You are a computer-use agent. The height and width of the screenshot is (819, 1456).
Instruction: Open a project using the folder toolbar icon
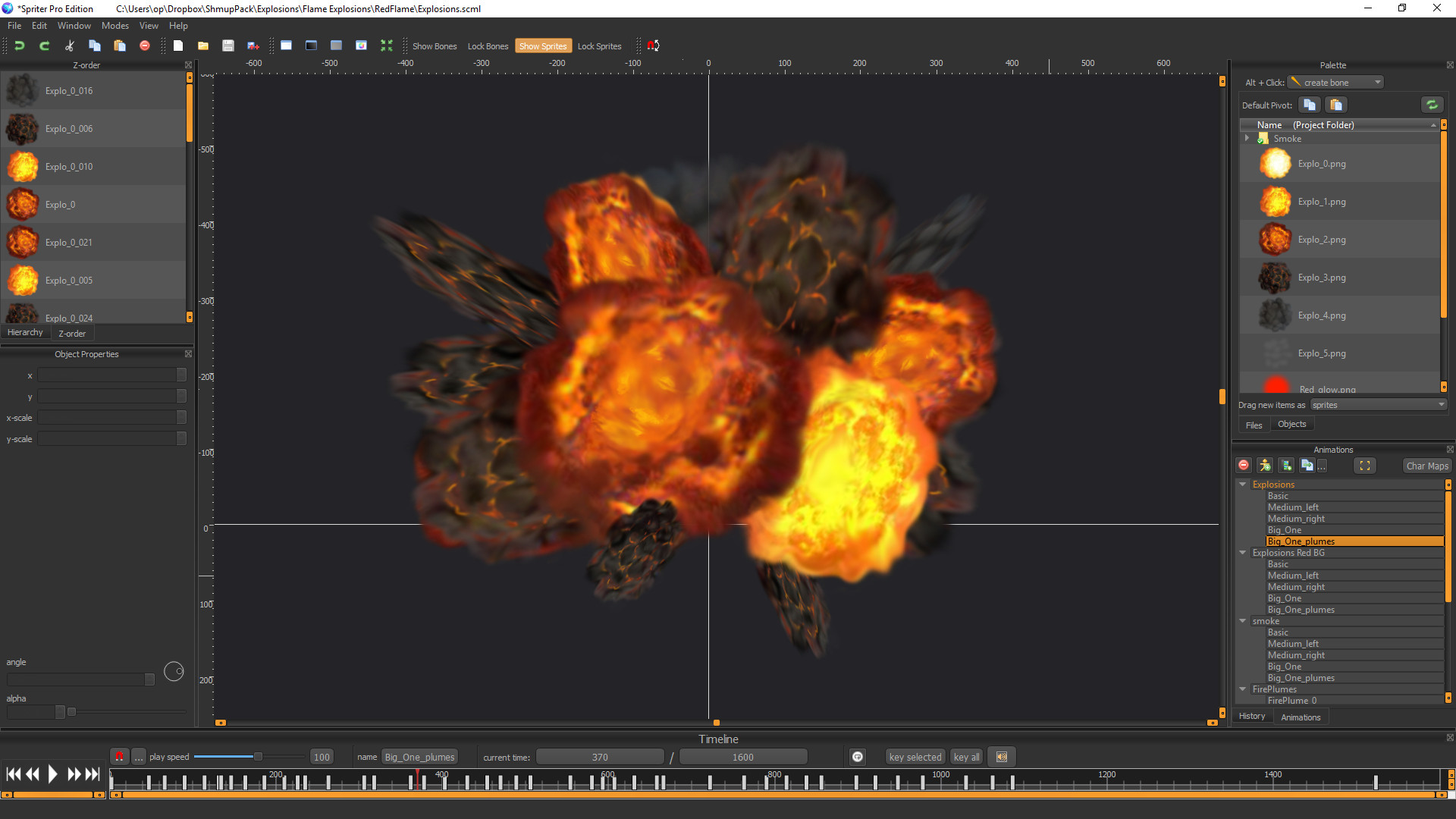tap(203, 45)
